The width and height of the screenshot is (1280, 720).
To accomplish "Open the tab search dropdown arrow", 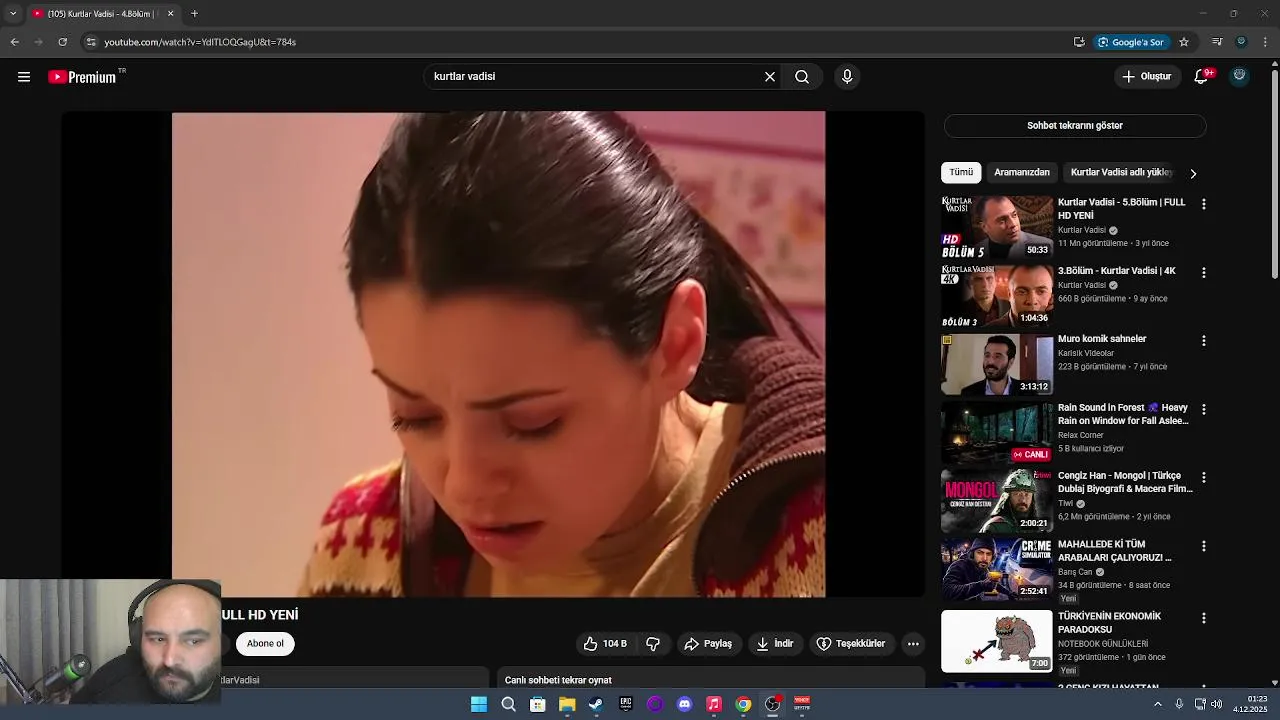I will 12,13.
